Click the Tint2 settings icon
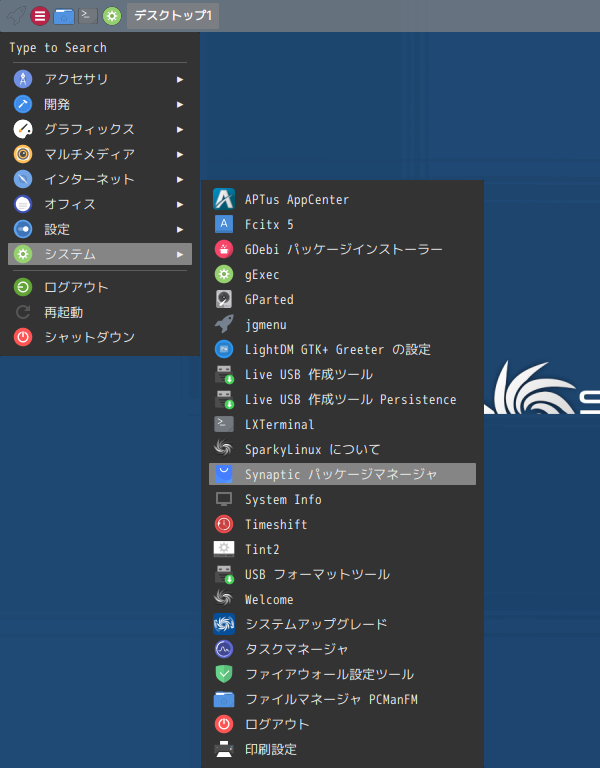The height and width of the screenshot is (768, 600). click(x=224, y=549)
